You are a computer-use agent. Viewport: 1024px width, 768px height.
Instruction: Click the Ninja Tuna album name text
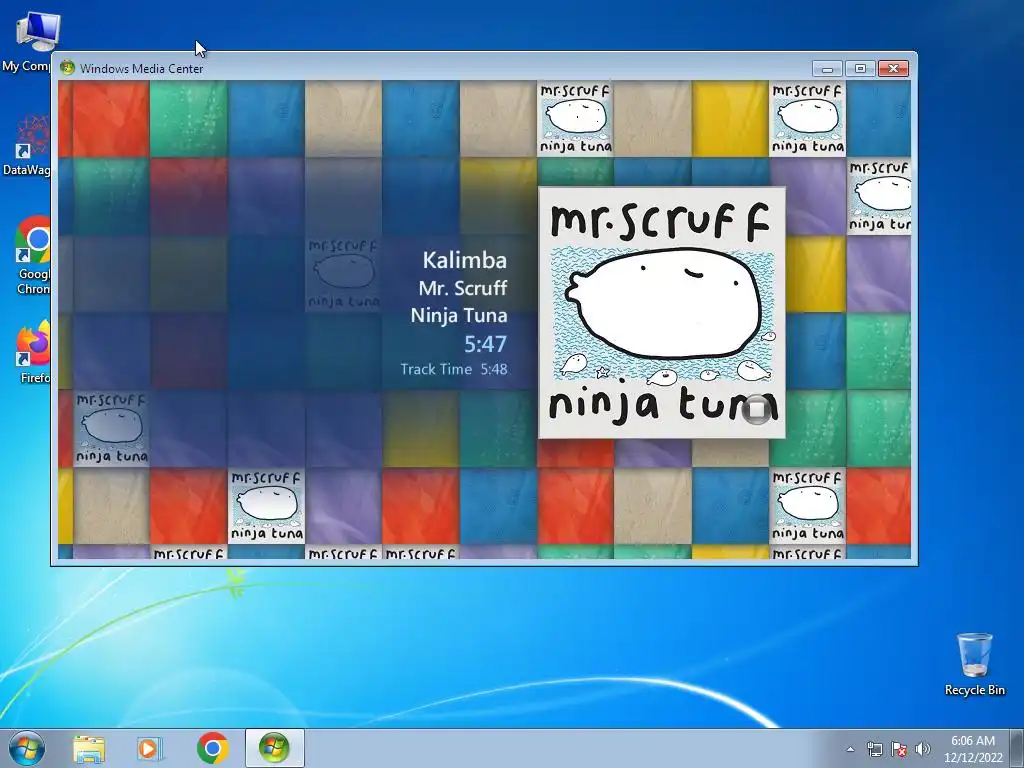pyautogui.click(x=458, y=315)
